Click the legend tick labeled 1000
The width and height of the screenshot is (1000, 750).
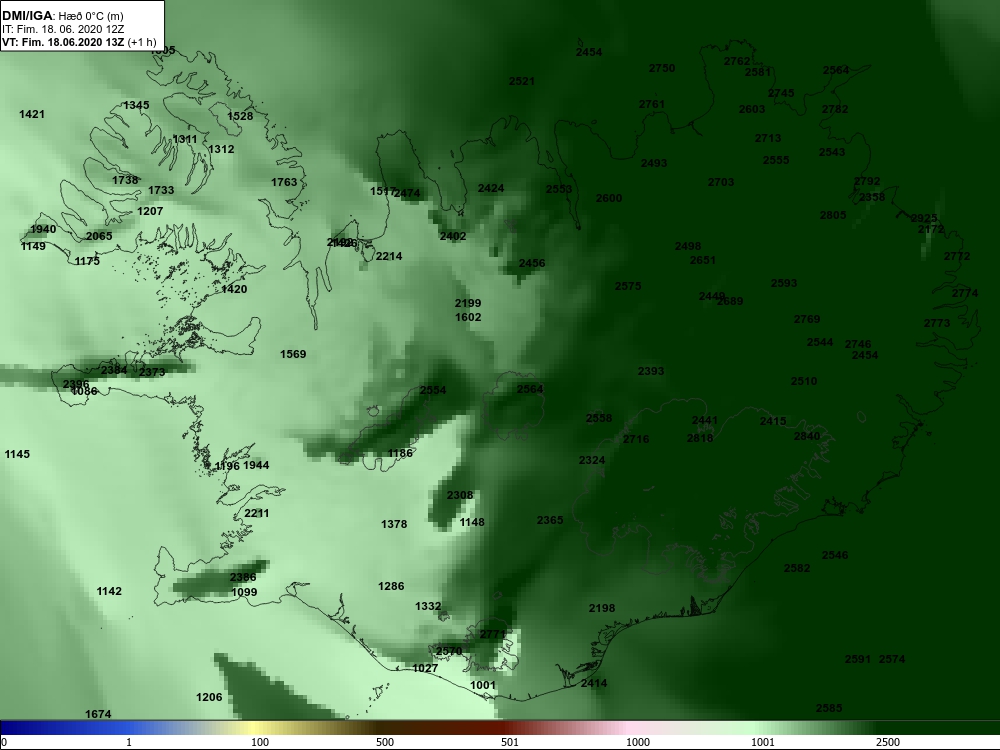coord(638,742)
